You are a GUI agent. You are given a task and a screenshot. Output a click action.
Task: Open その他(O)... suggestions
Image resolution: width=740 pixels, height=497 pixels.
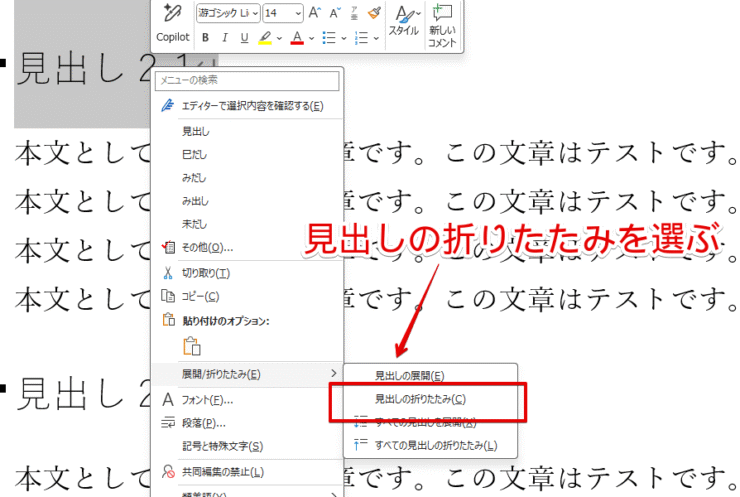247,247
